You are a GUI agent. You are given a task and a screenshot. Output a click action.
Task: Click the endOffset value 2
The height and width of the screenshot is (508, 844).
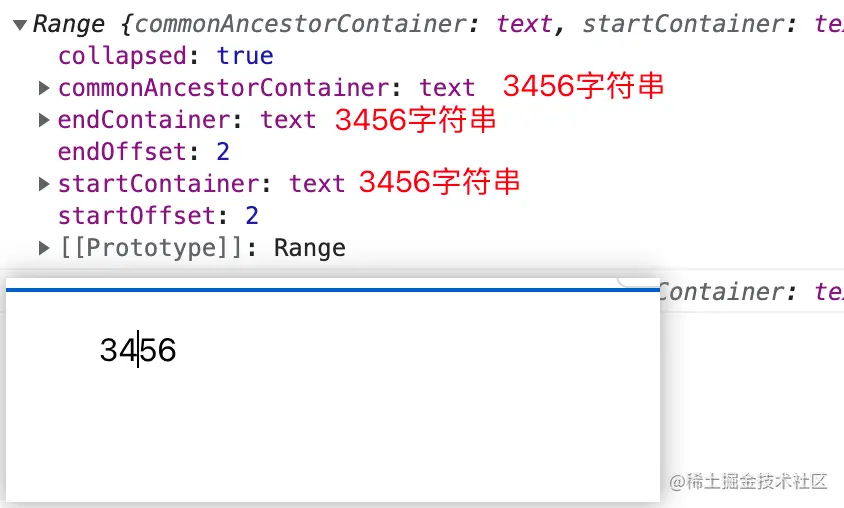point(224,152)
